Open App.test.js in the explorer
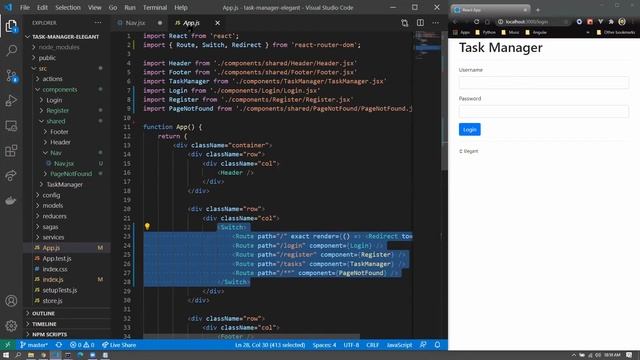This screenshot has width=640, height=360. [x=57, y=258]
